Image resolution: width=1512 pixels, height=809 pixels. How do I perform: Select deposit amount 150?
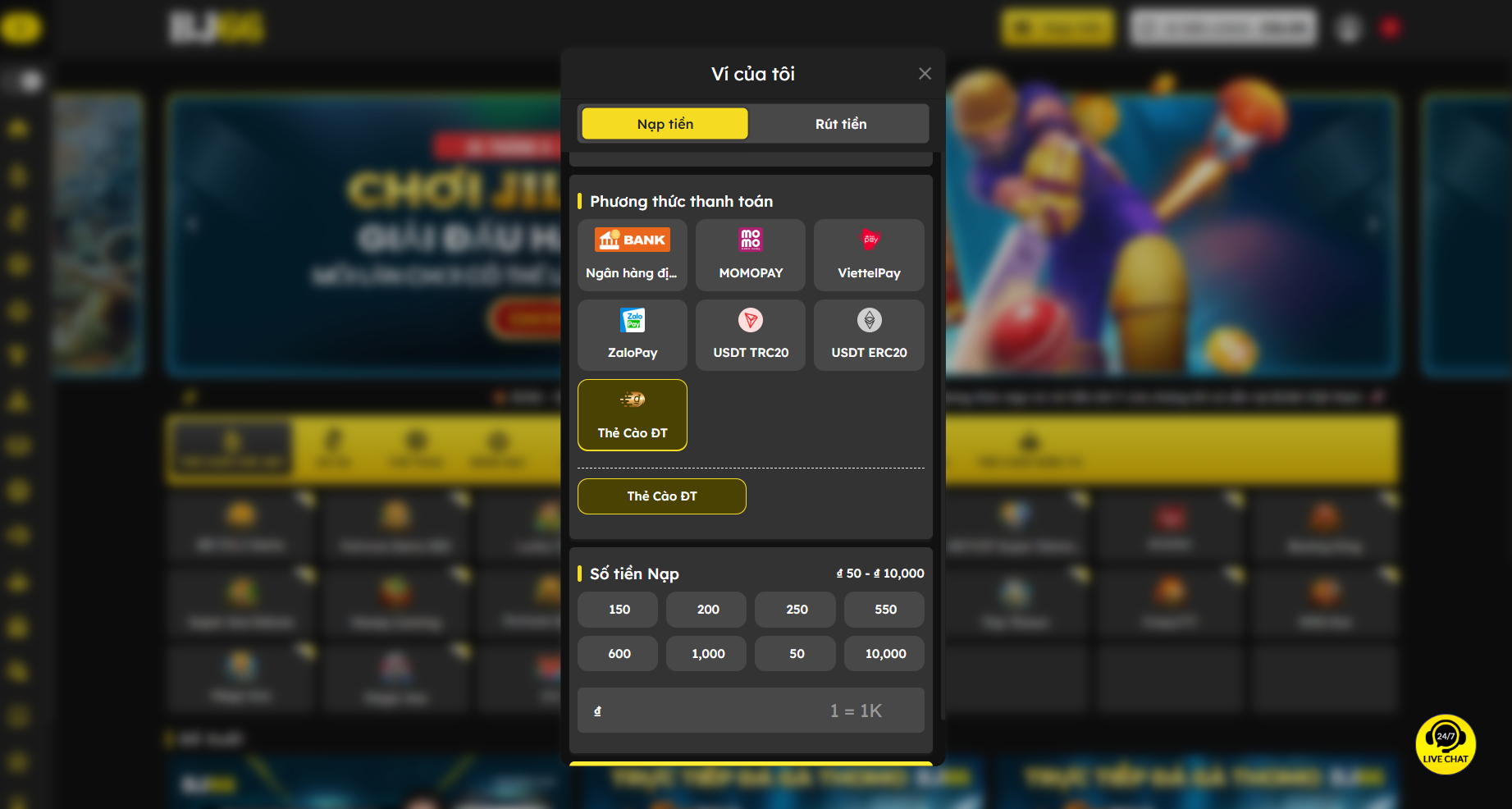[619, 610]
